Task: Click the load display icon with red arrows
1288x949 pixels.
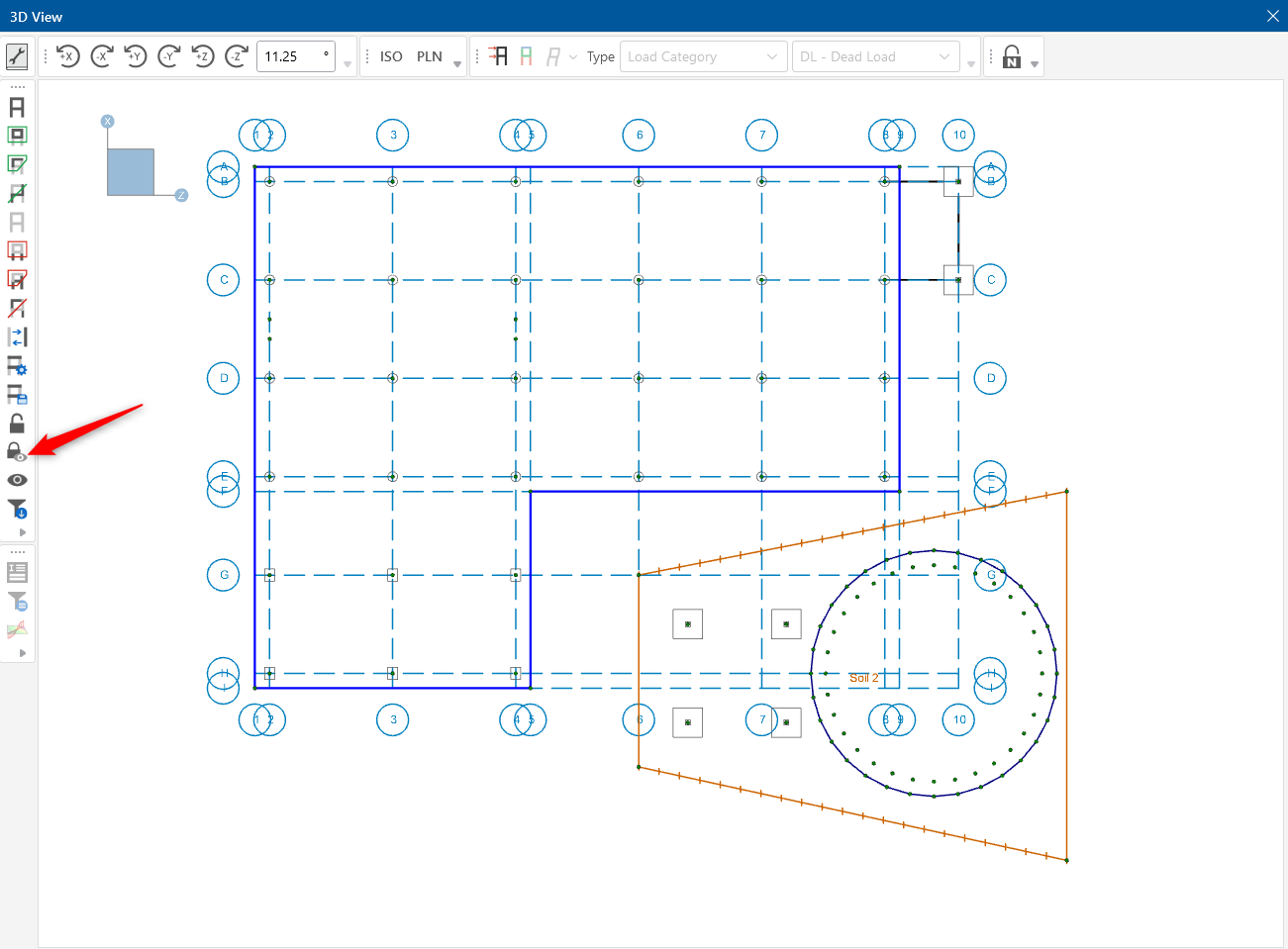Action: coord(501,56)
